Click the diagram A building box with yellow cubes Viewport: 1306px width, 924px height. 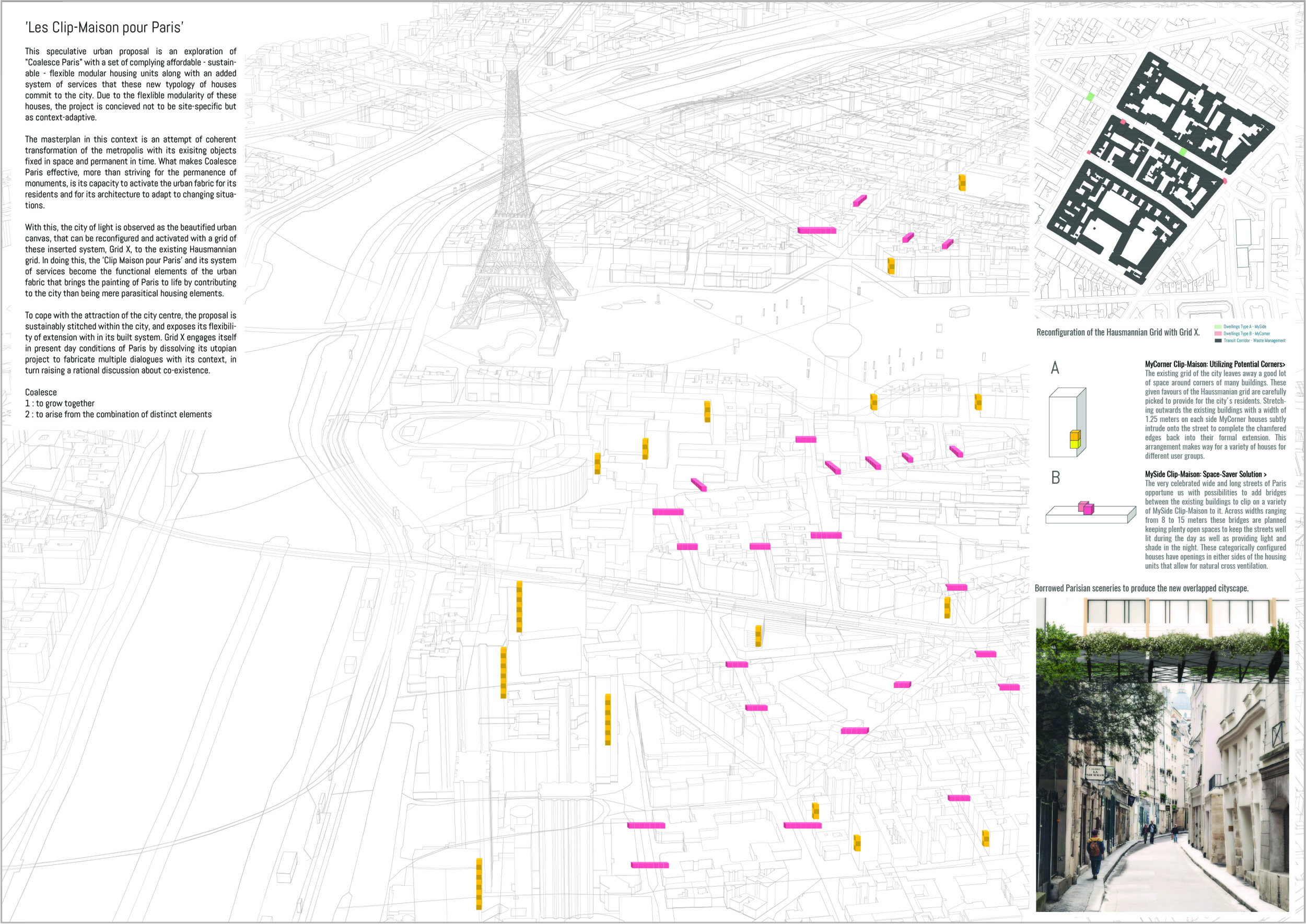(x=1067, y=422)
